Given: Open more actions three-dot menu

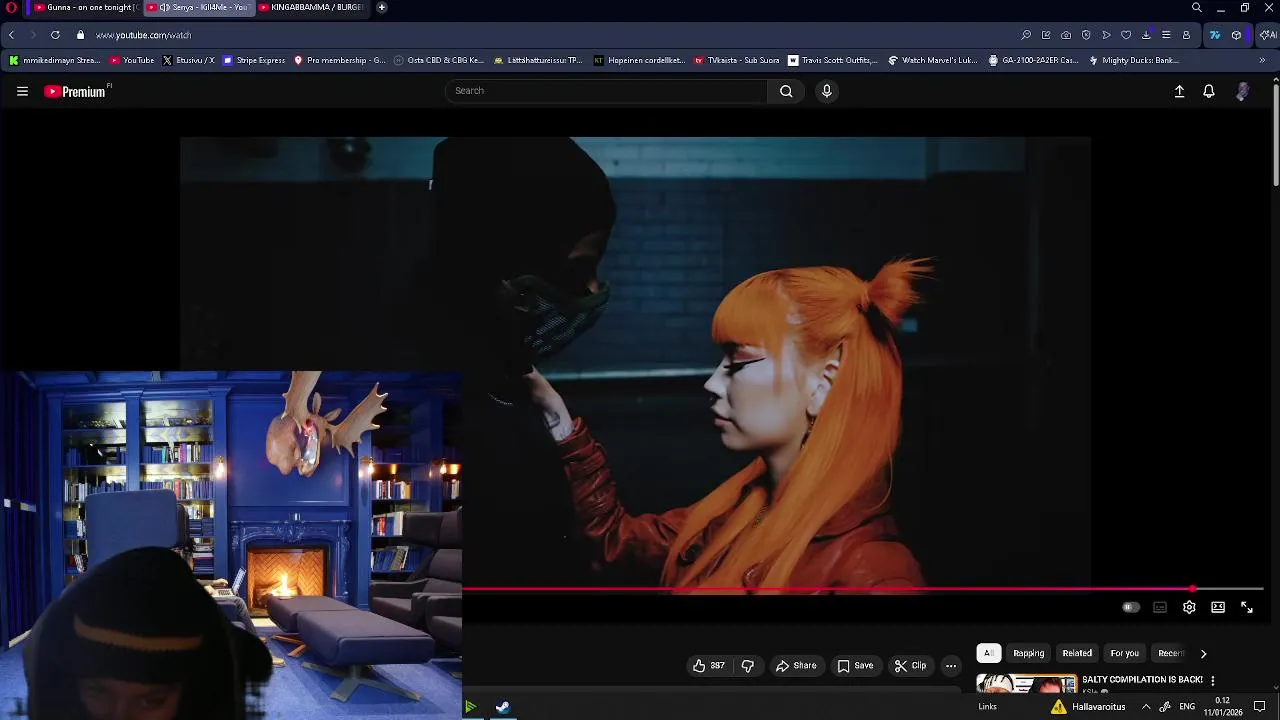Looking at the screenshot, I should click(x=951, y=666).
